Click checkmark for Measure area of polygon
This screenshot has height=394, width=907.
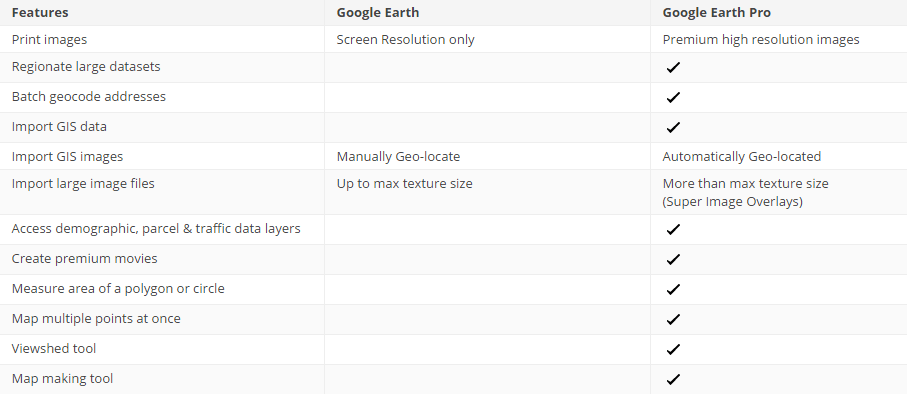point(672,290)
